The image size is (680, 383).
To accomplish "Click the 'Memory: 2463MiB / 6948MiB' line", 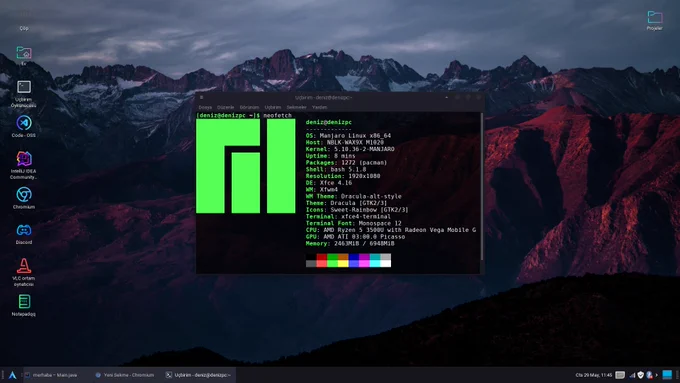I will coord(350,244).
